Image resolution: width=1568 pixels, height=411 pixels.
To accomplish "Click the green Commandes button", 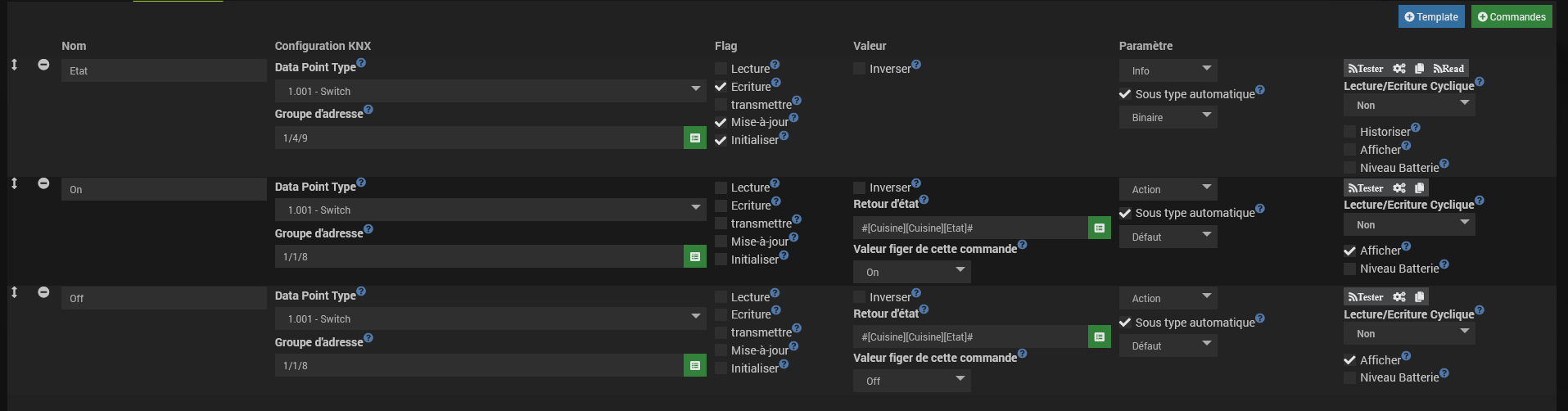I will tap(1511, 17).
